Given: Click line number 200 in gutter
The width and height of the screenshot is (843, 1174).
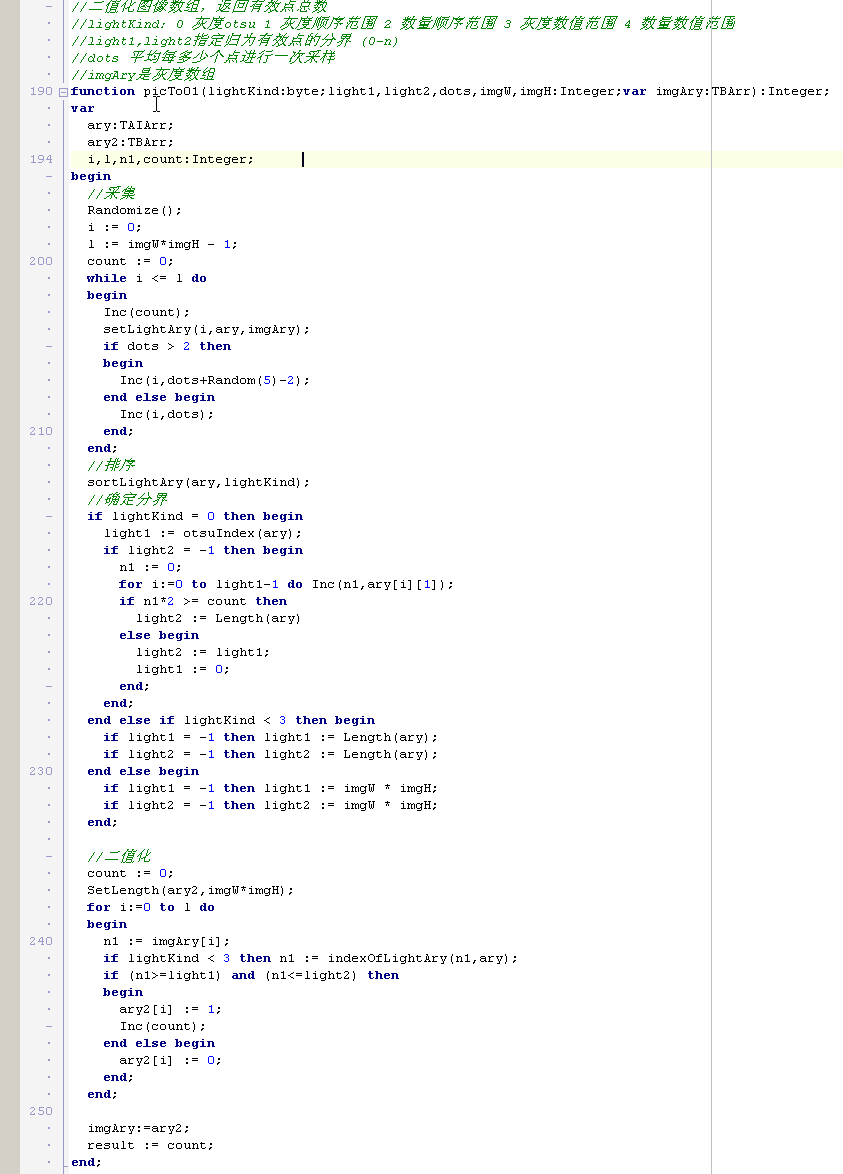Looking at the screenshot, I should pos(40,261).
